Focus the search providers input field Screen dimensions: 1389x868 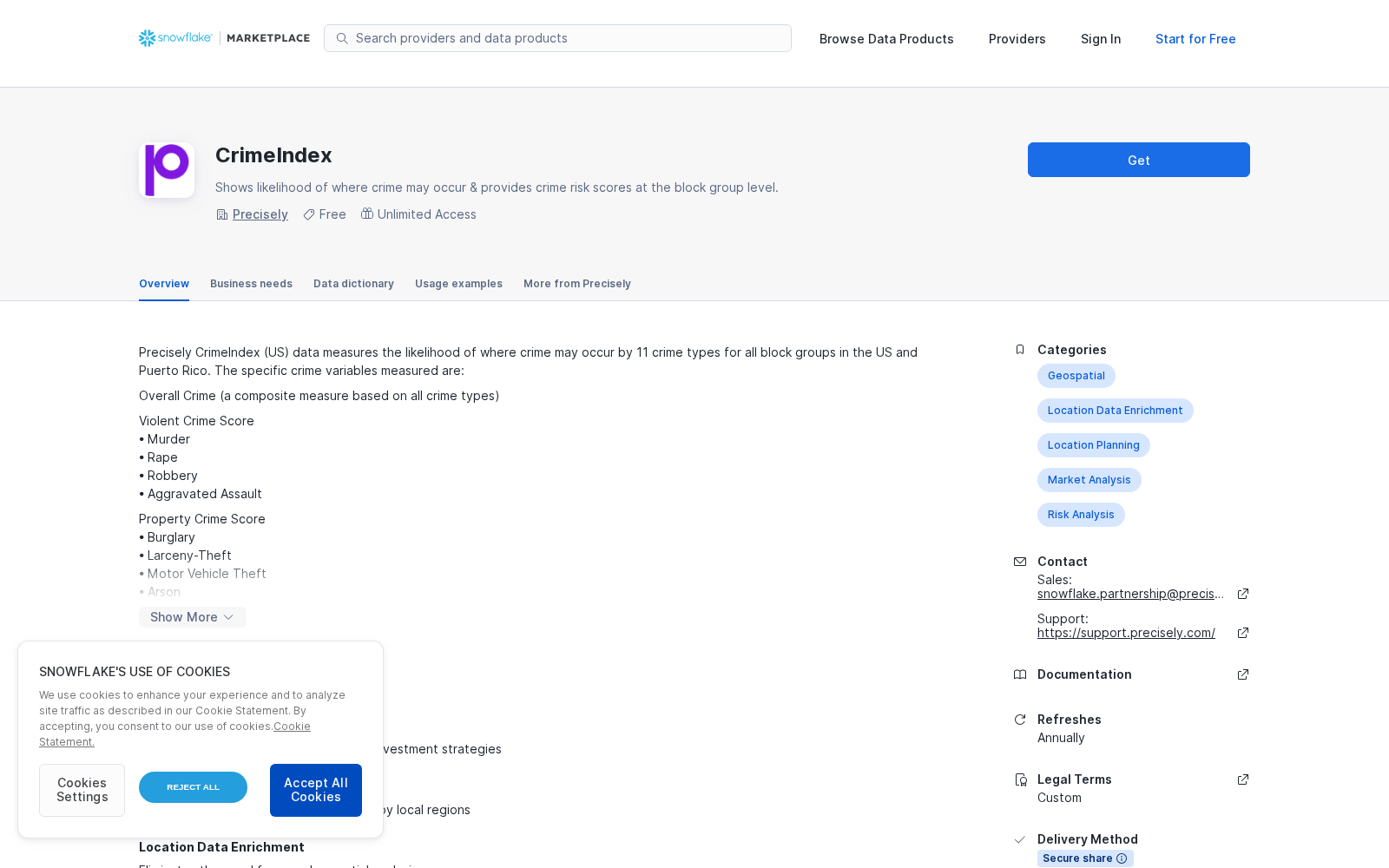click(x=557, y=38)
